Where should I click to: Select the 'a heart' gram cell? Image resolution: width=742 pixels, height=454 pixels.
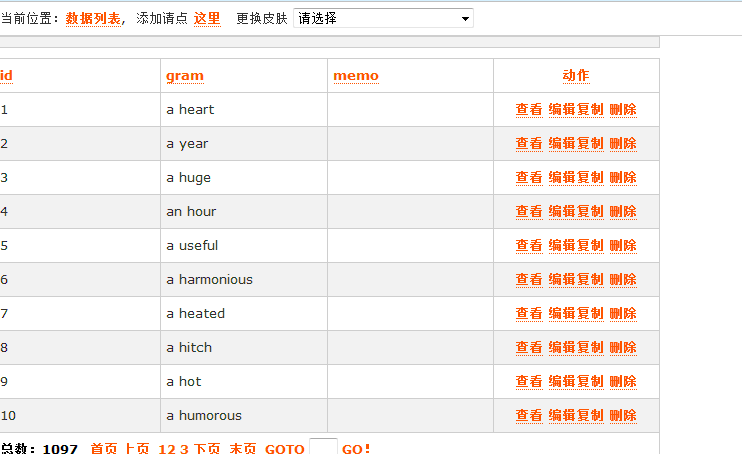[244, 109]
